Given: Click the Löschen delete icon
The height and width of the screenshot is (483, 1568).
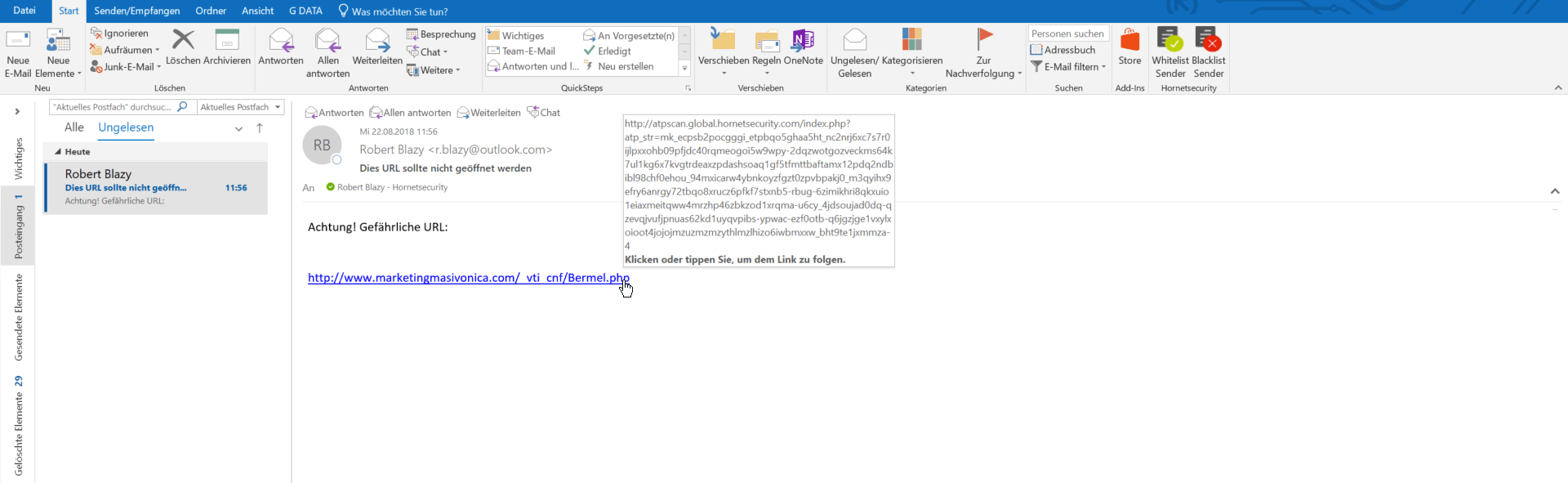Looking at the screenshot, I should [x=183, y=41].
